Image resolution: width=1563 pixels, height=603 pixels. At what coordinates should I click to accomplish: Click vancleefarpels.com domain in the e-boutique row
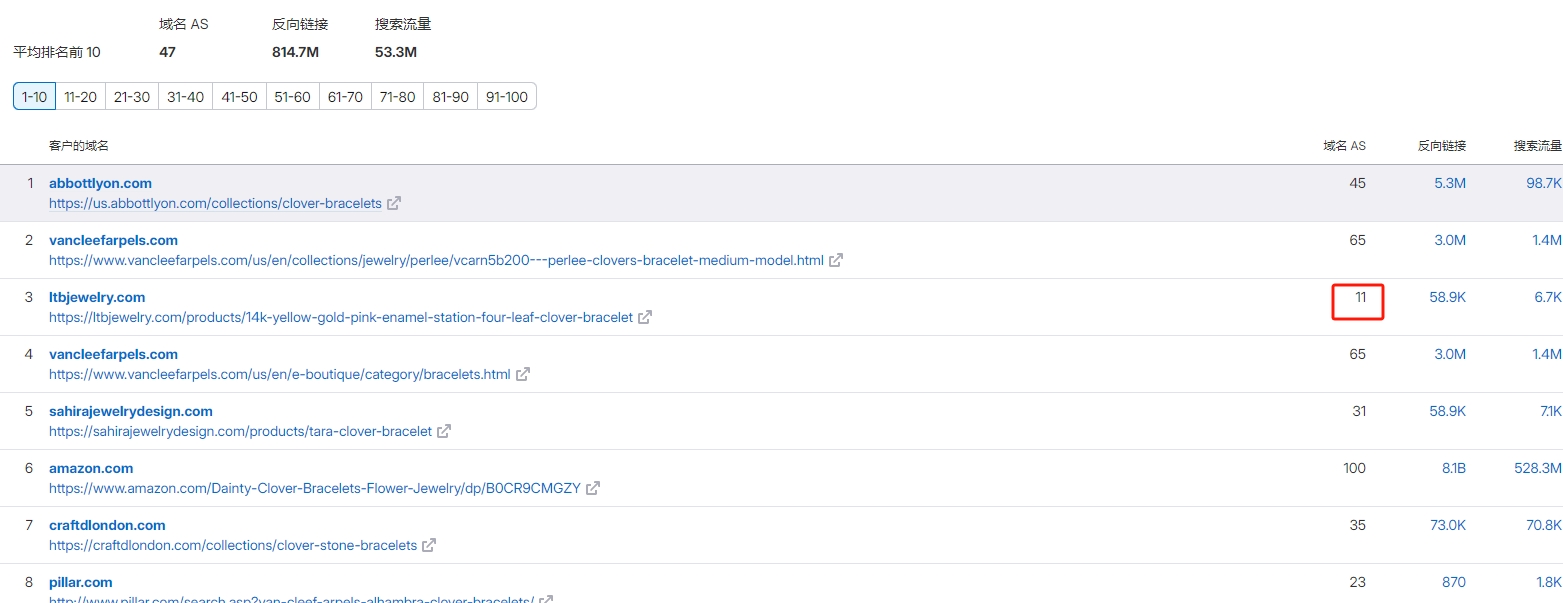(113, 354)
